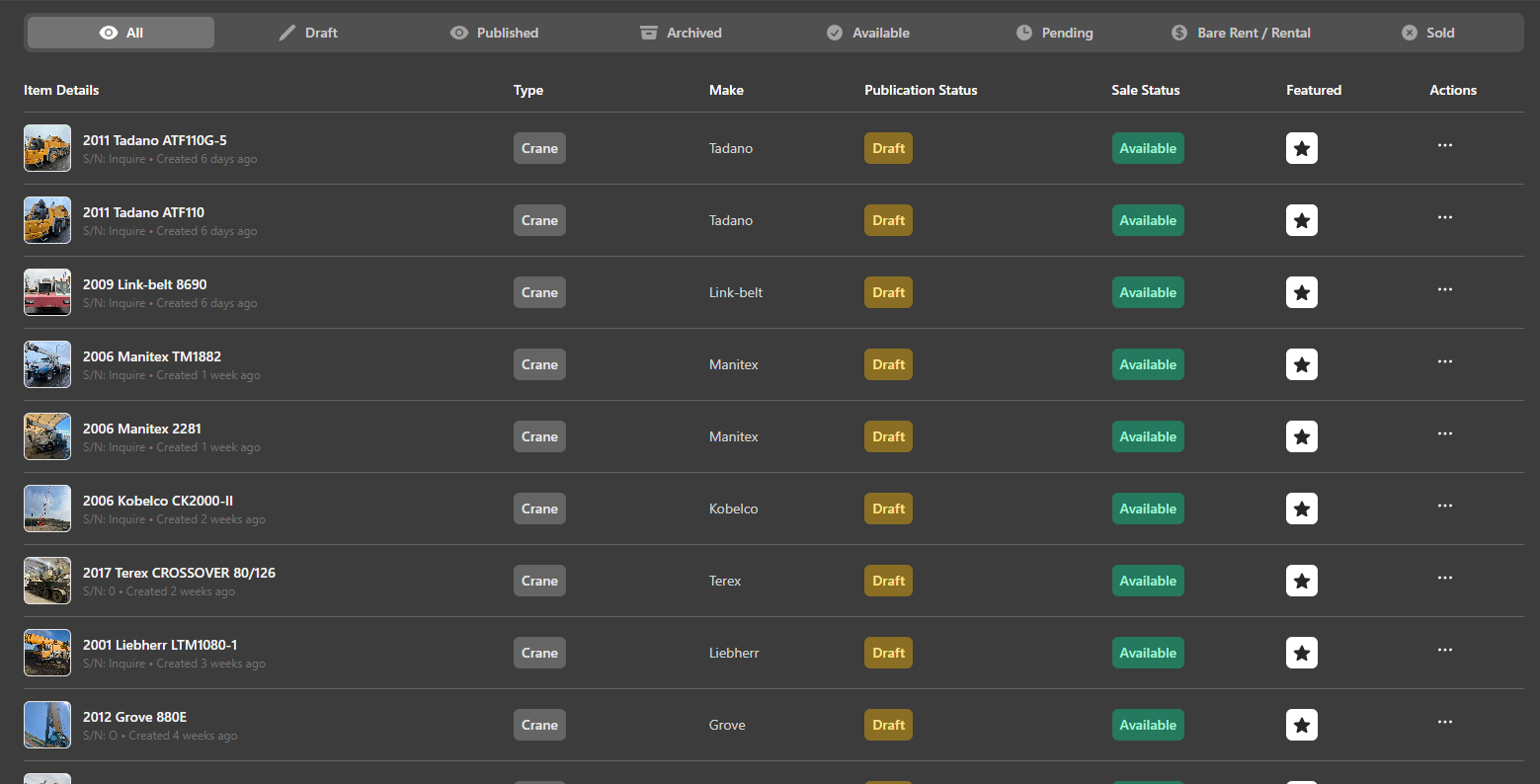Switch to the Draft filter tab

coord(308,33)
